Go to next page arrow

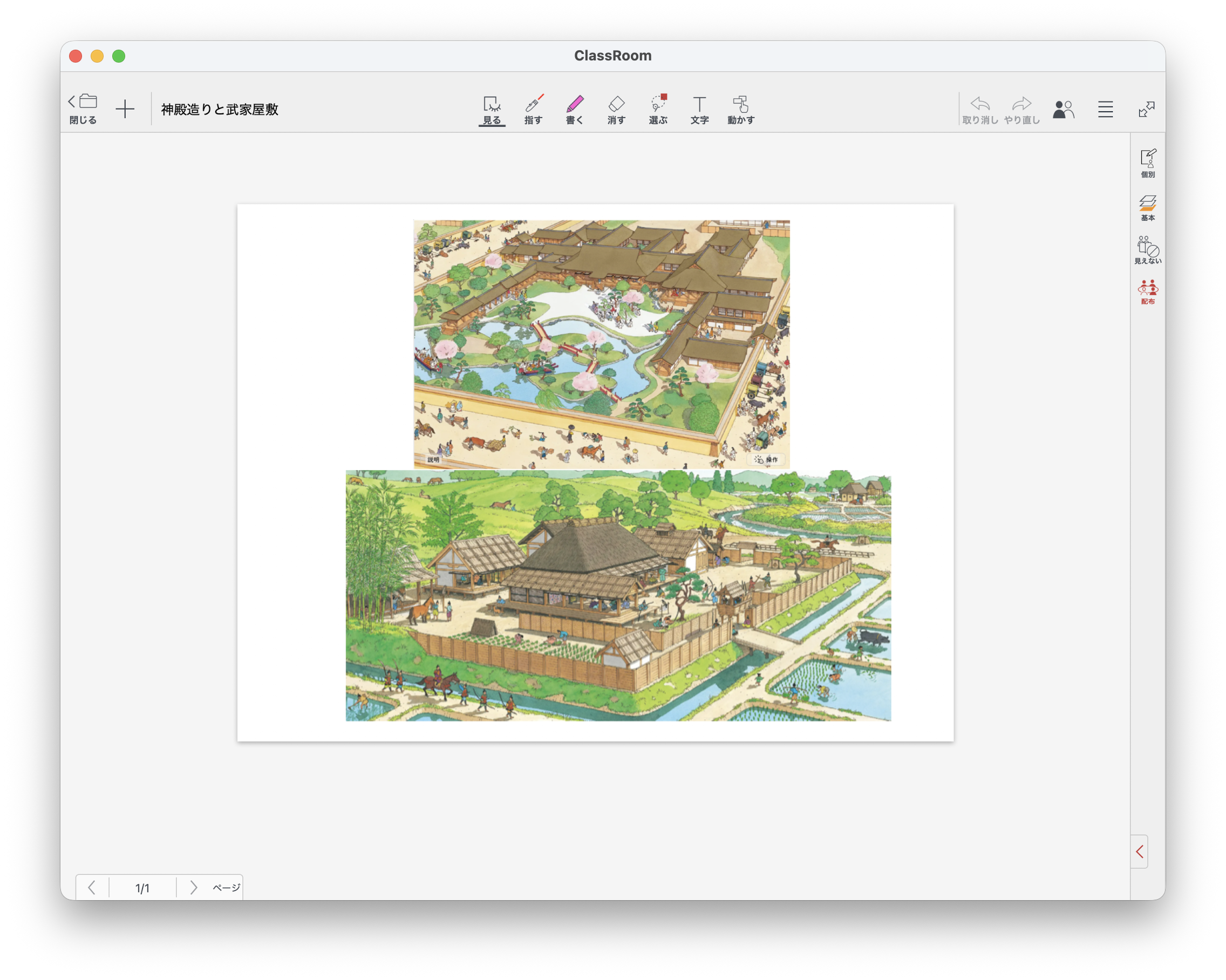point(193,887)
